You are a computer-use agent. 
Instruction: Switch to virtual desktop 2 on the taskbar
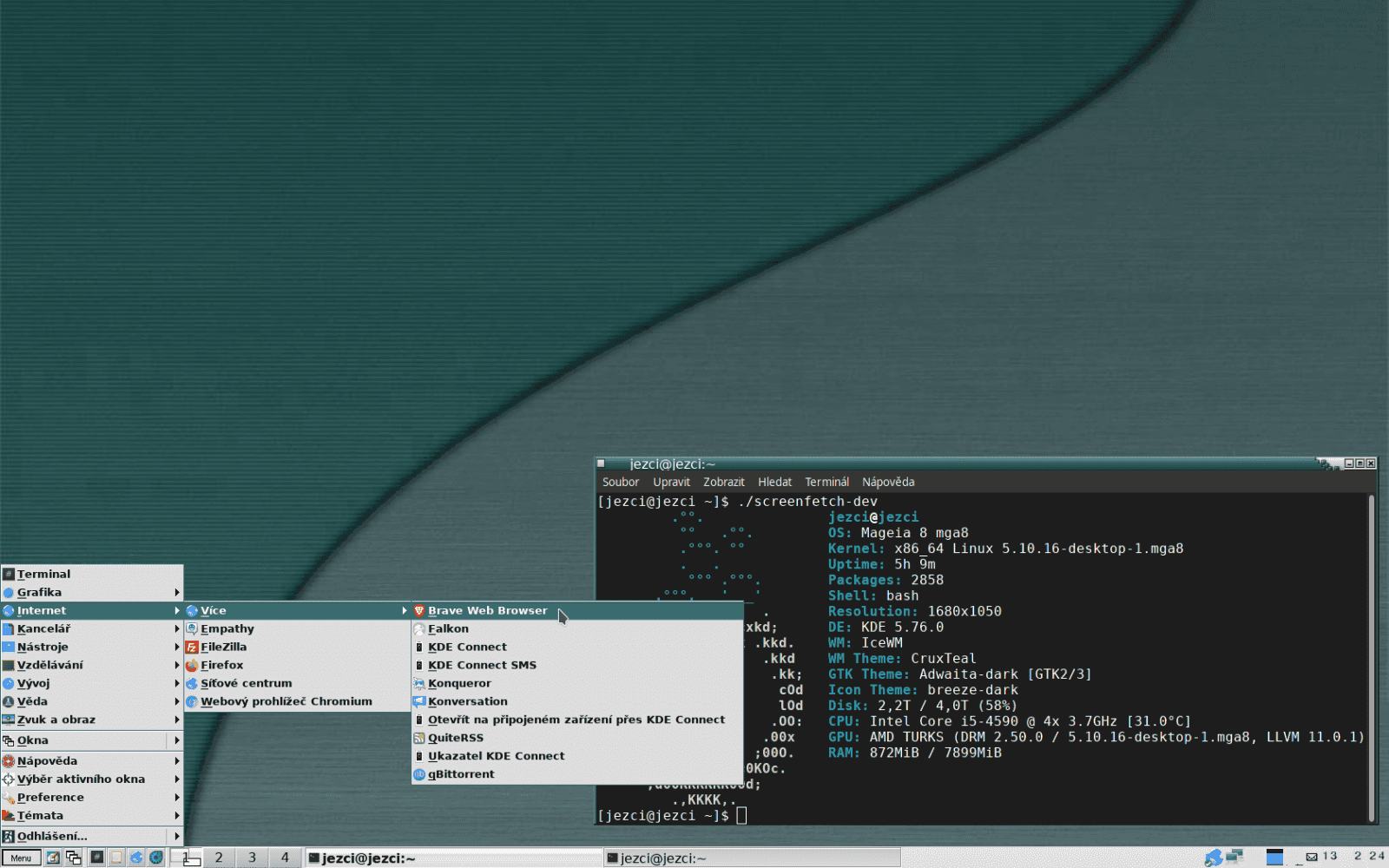click(x=218, y=857)
